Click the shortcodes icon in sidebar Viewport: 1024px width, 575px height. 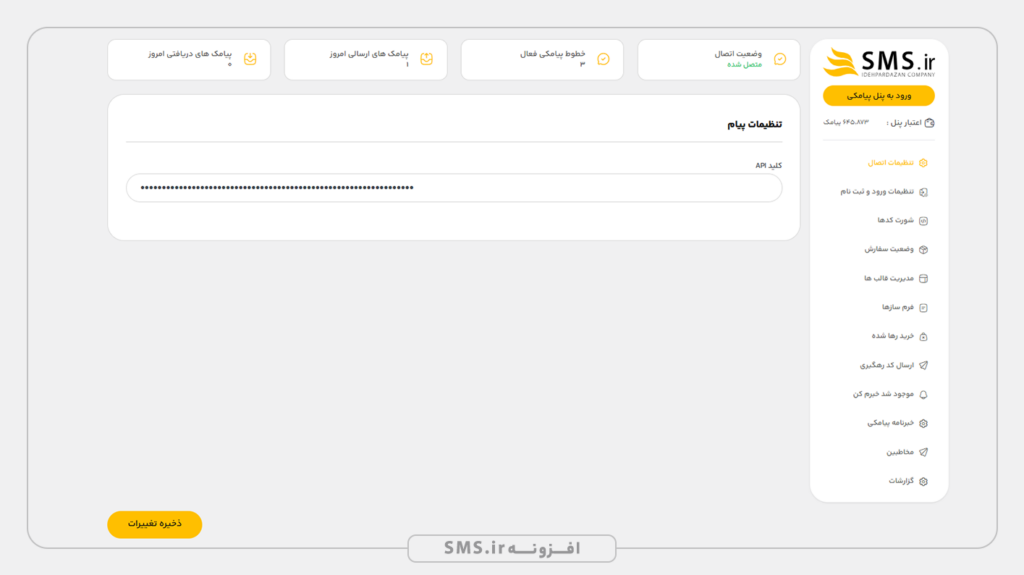click(923, 221)
